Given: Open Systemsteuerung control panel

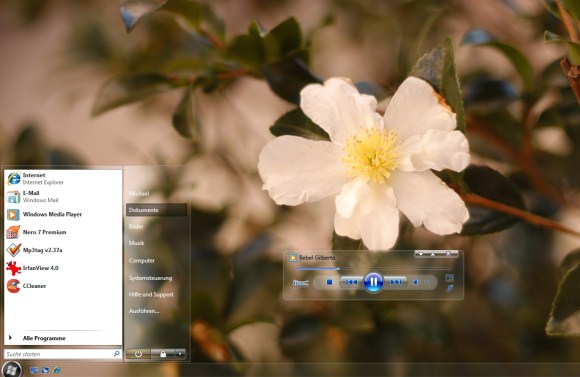Looking at the screenshot, I should [x=150, y=278].
